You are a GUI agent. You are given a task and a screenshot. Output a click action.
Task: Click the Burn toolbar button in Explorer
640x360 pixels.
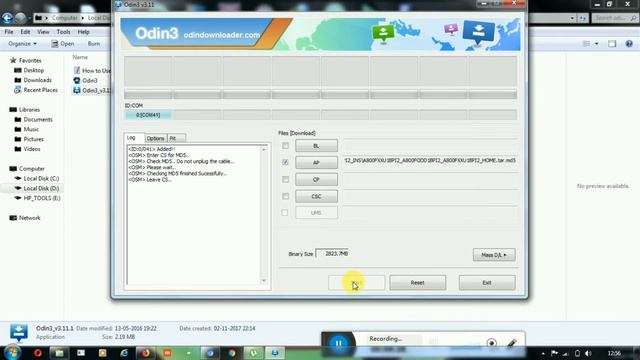click(94, 44)
